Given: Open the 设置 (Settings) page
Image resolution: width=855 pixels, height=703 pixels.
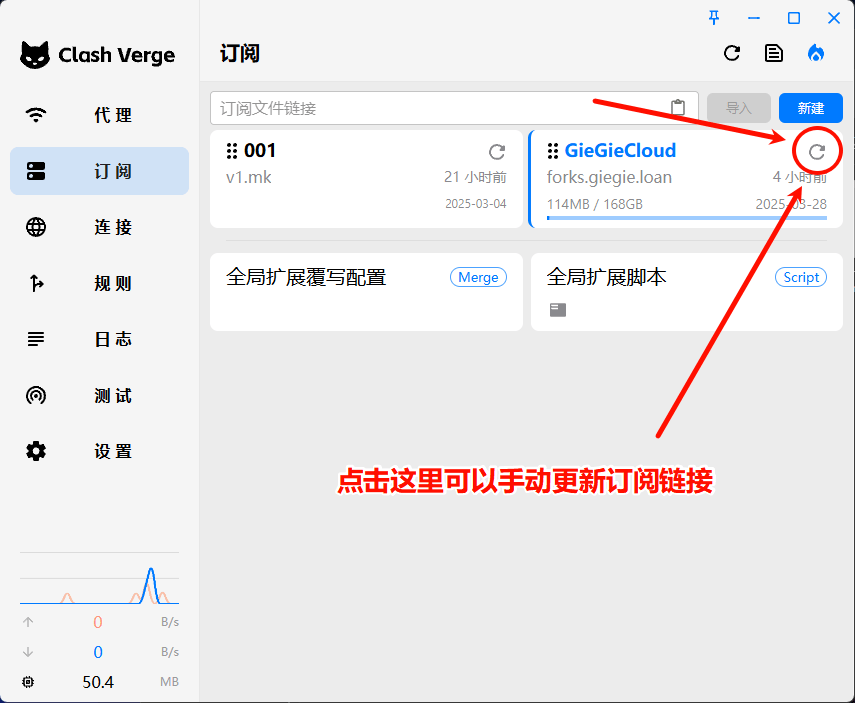Looking at the screenshot, I should coord(99,452).
